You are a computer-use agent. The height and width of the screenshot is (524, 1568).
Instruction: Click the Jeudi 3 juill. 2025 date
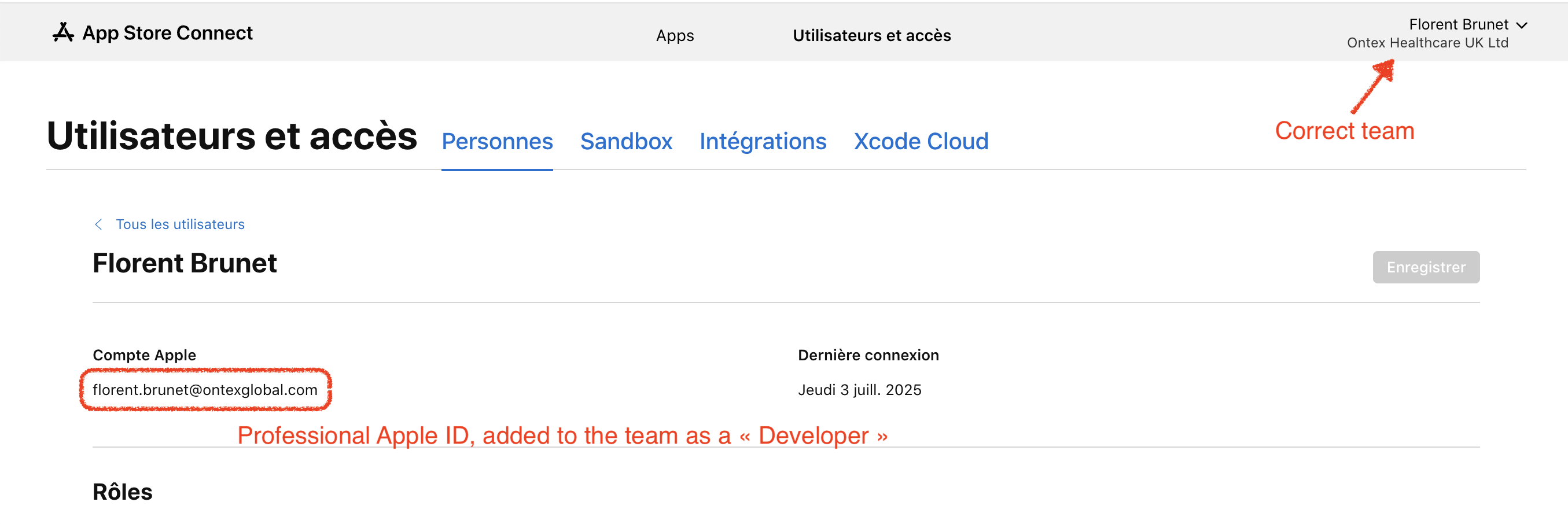coord(859,389)
